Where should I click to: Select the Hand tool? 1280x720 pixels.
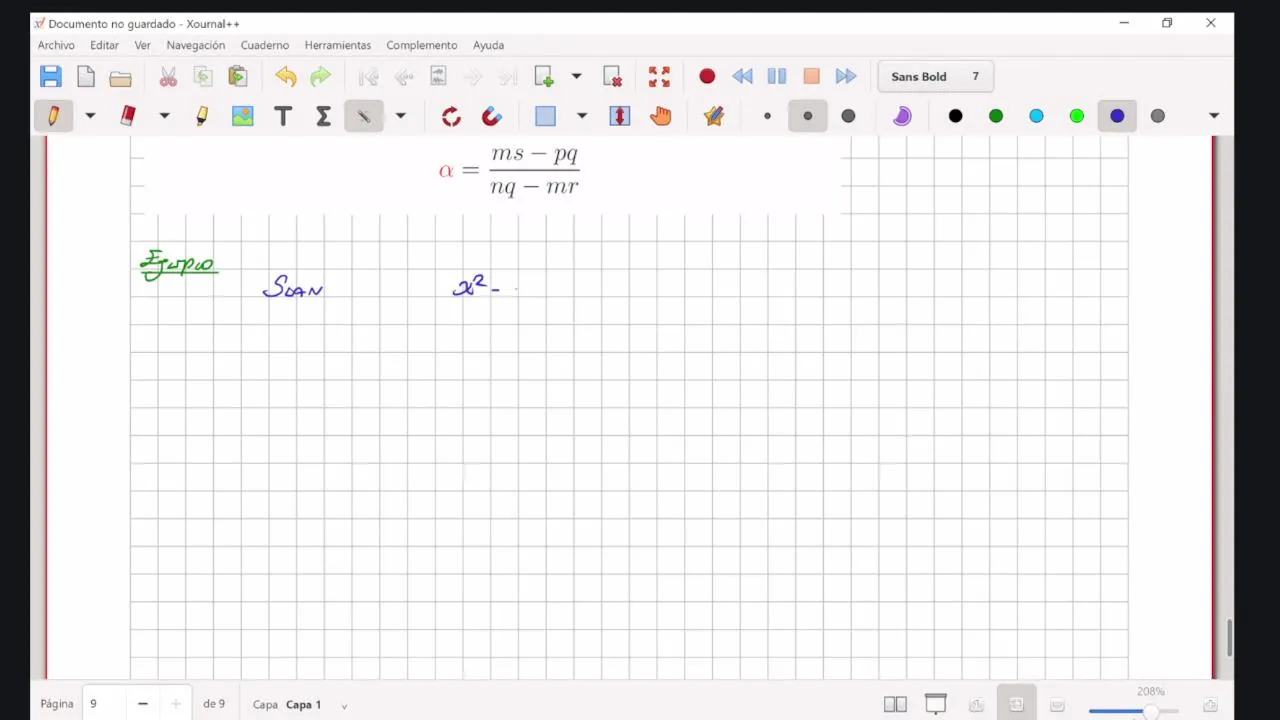pyautogui.click(x=660, y=116)
